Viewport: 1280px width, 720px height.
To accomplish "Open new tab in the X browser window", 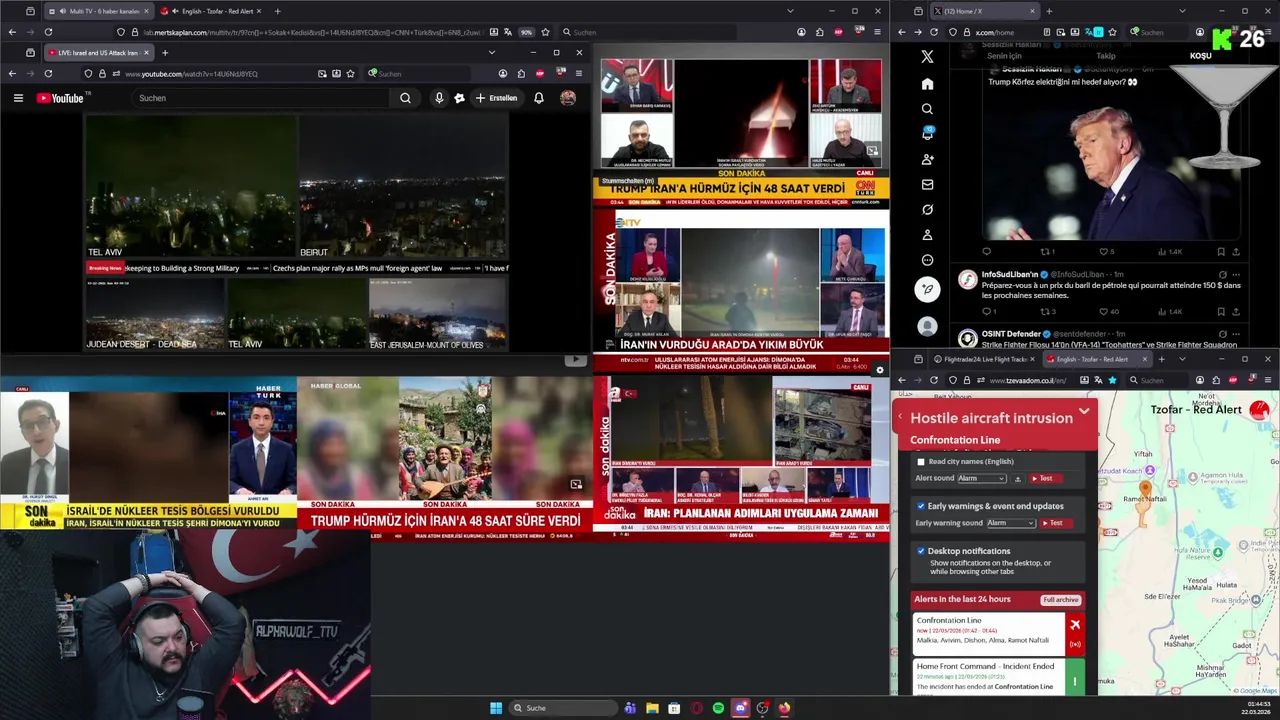I will click(1049, 11).
